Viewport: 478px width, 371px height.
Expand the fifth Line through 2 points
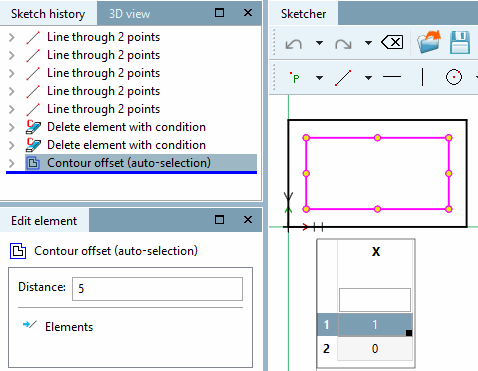tap(12, 109)
